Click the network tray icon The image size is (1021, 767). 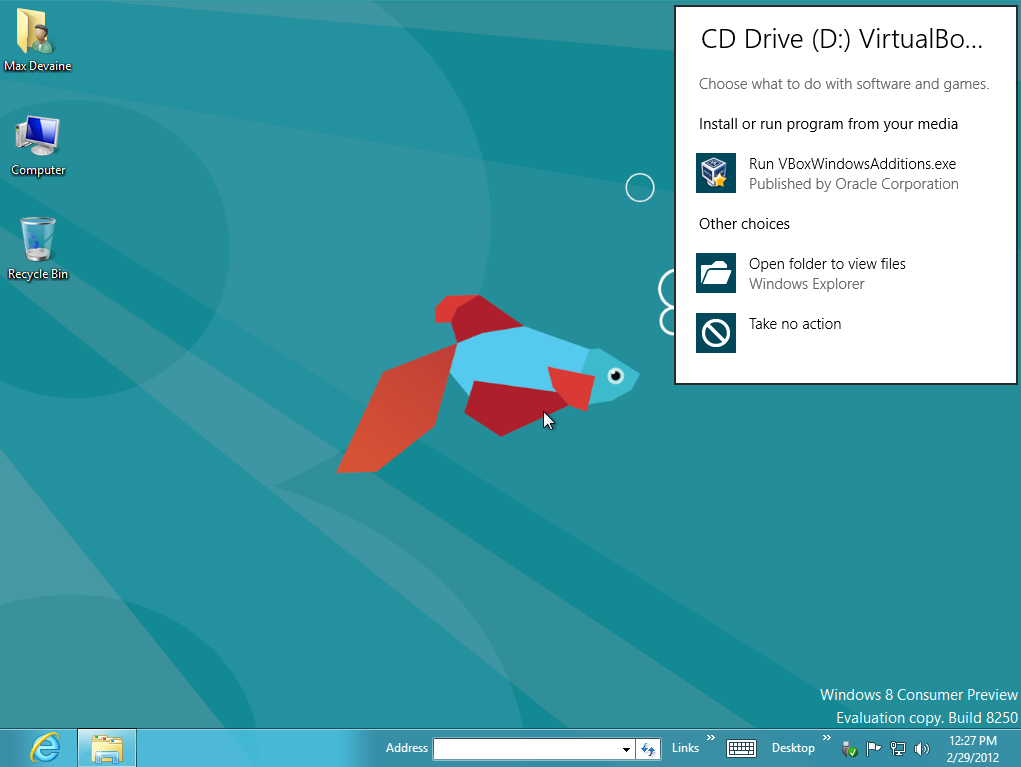(897, 749)
